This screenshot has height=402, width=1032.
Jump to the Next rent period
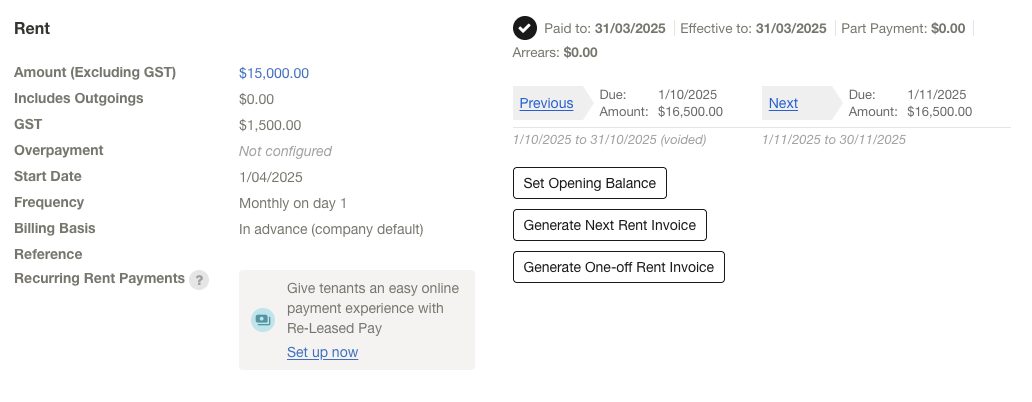[783, 103]
